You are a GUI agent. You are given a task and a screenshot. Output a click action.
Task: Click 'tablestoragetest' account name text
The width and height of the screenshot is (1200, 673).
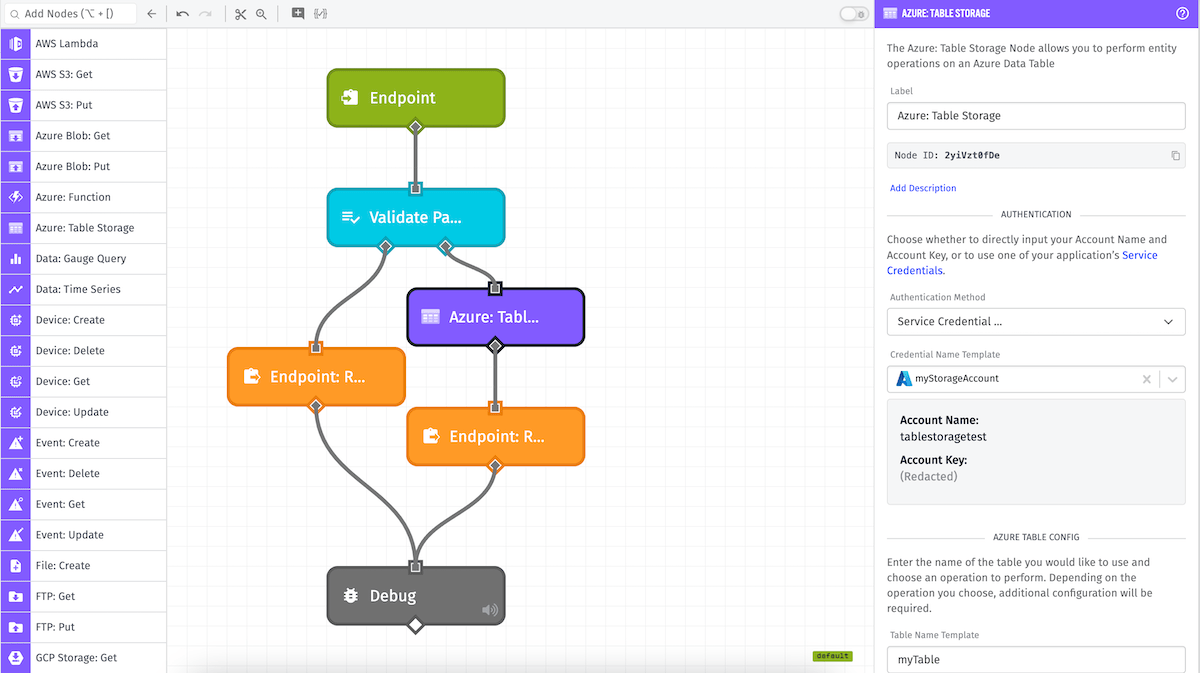pos(943,437)
